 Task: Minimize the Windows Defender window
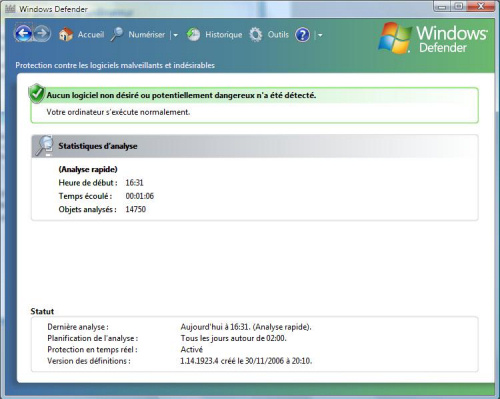pyautogui.click(x=442, y=6)
